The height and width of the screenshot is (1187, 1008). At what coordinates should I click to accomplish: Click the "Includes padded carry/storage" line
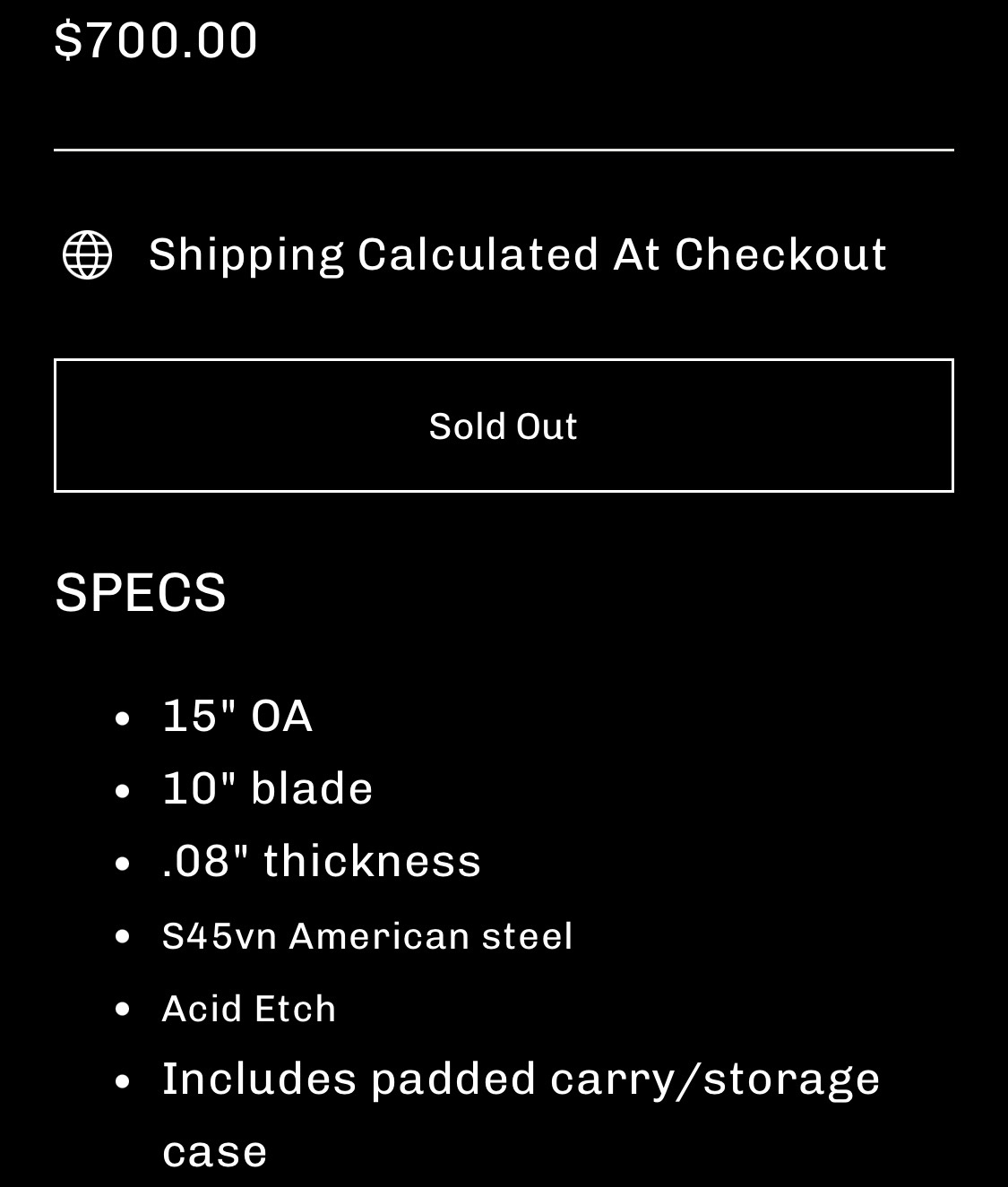(x=521, y=1079)
